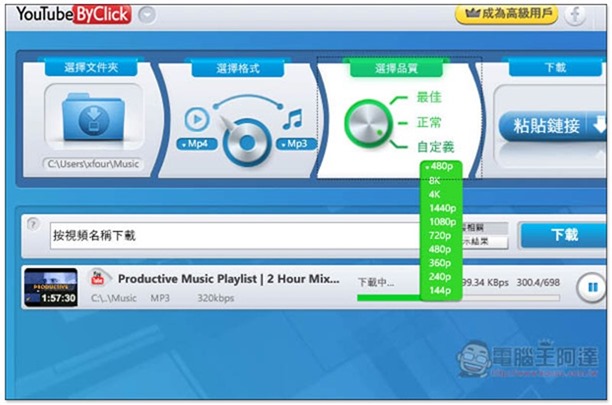Screen dimensions: 612x405
Task: Select 4K from quality dropdown list
Action: coord(435,194)
